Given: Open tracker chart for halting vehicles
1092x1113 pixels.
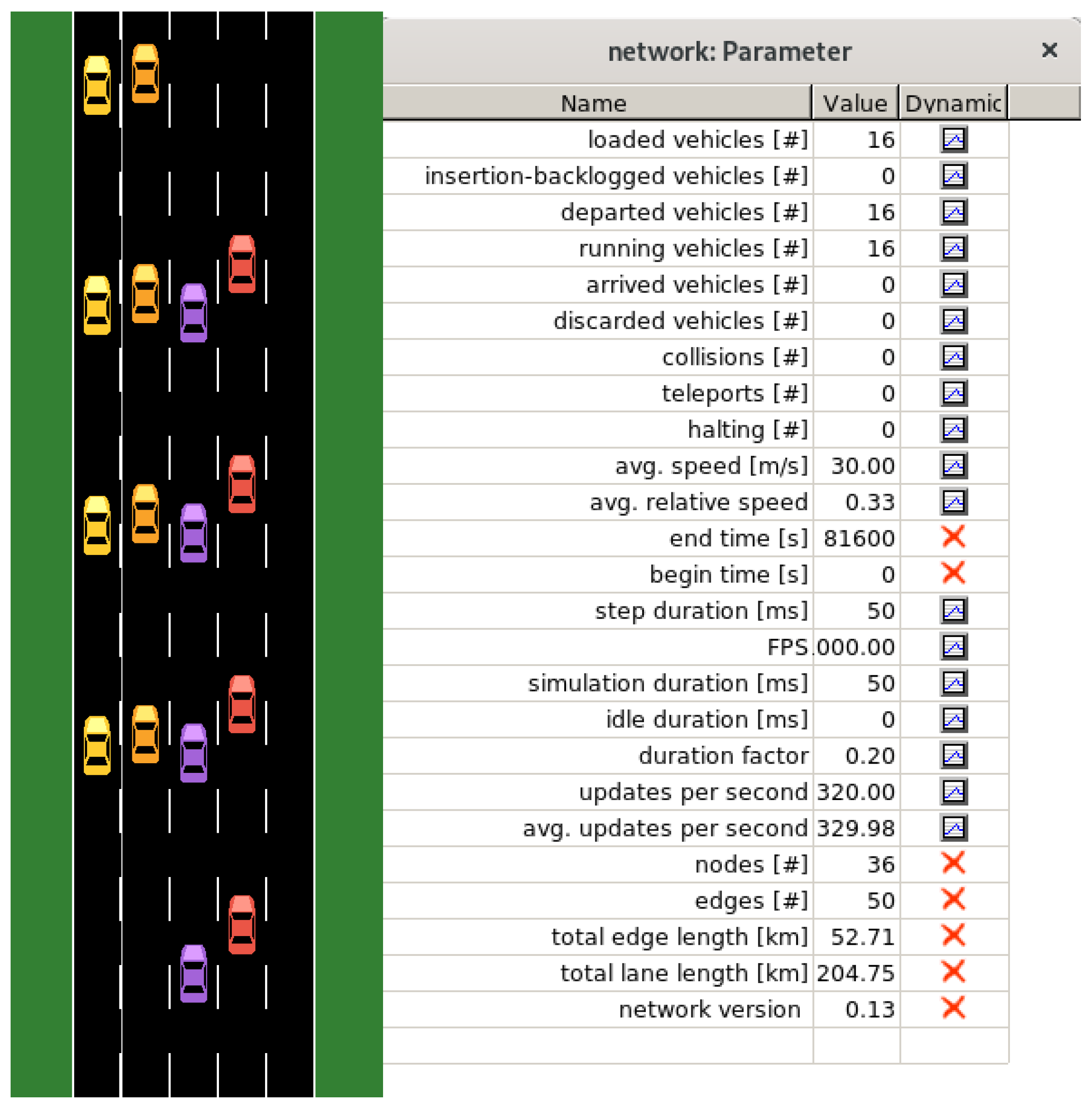Looking at the screenshot, I should (953, 430).
